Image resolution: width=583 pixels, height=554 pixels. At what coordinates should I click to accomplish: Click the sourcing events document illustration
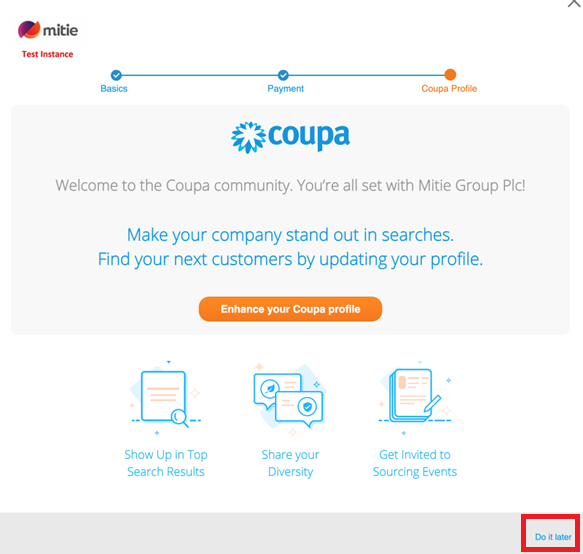[x=415, y=397]
